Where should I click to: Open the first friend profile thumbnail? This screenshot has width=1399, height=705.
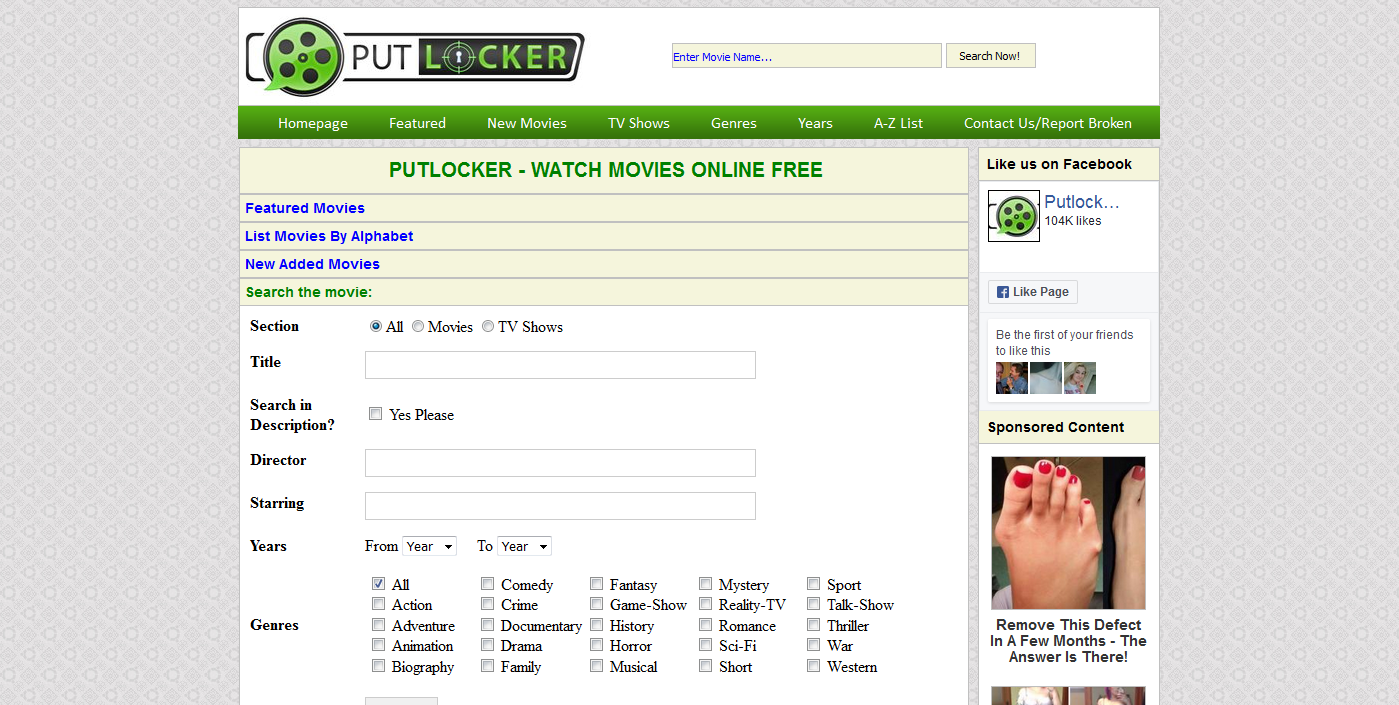tap(1011, 378)
